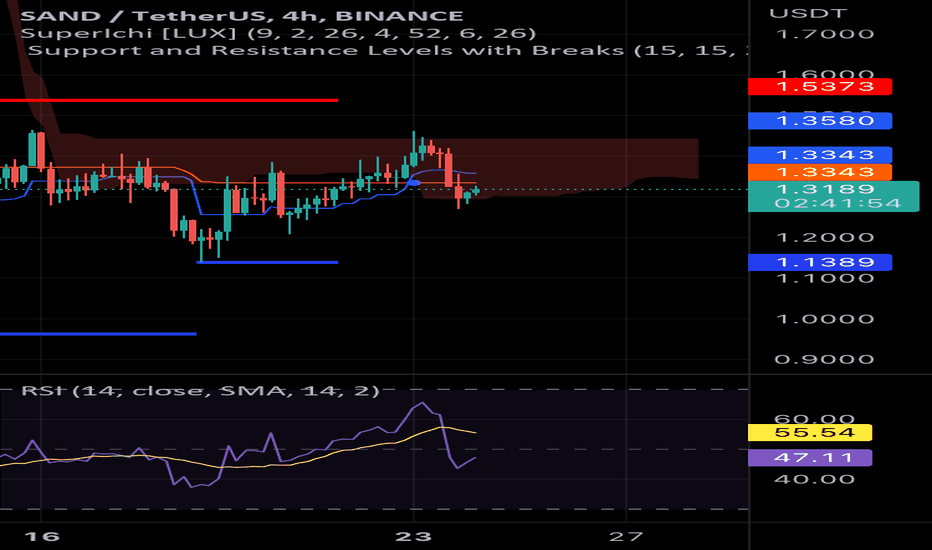Select the red resistance line near 1.5373
932x550 pixels.
coord(169,100)
